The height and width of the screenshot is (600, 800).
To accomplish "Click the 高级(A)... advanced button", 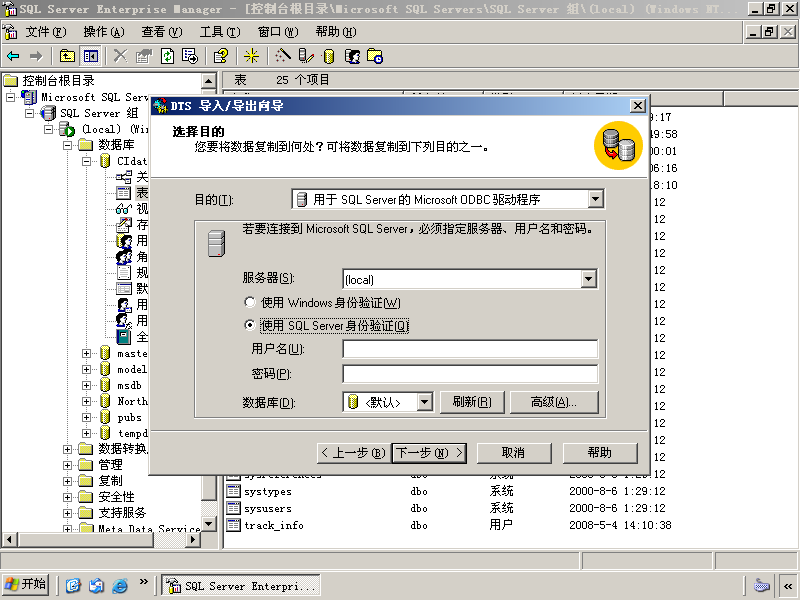I will click(554, 402).
